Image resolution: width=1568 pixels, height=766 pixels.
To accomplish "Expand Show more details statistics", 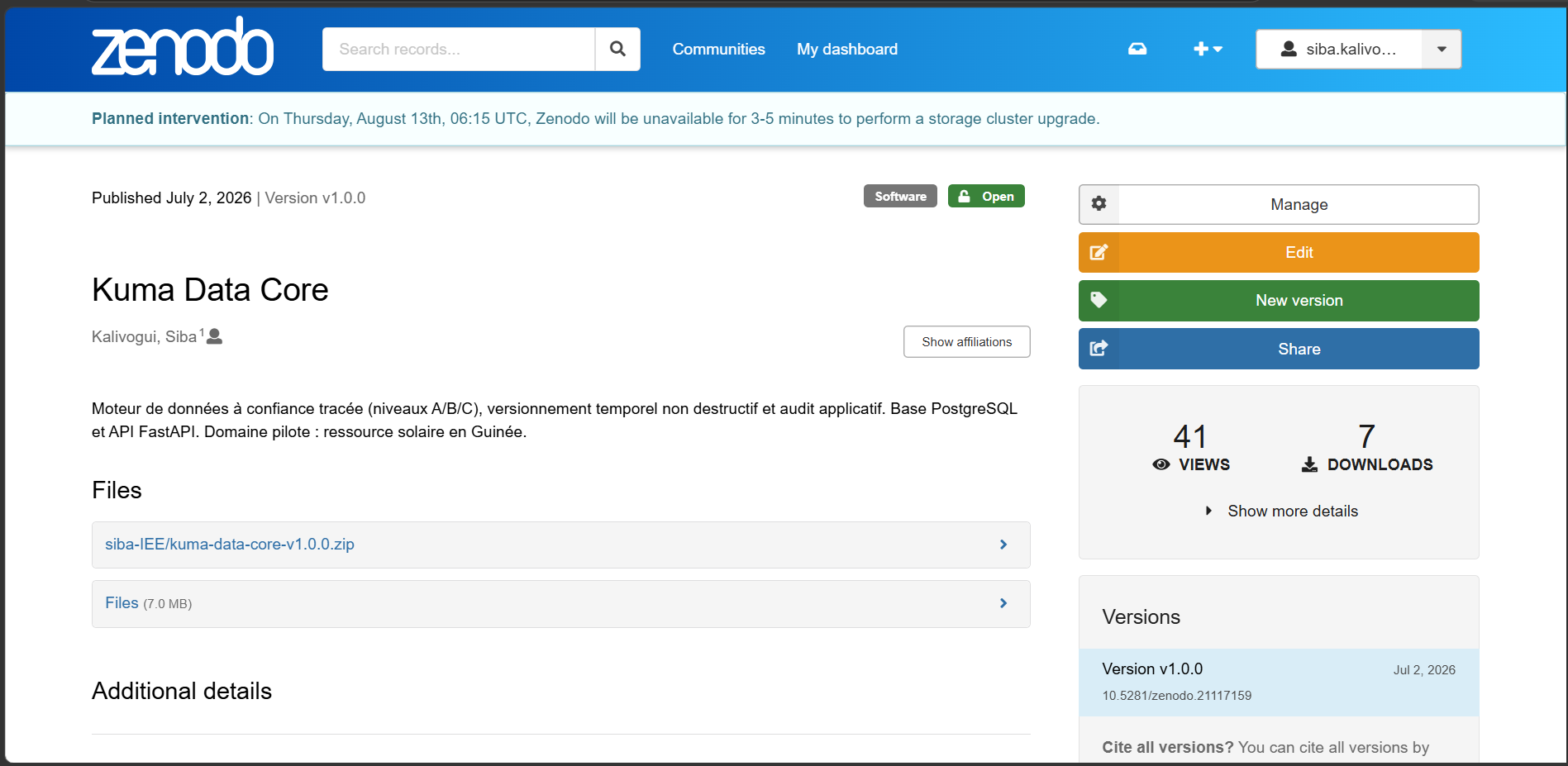I will click(x=1280, y=511).
